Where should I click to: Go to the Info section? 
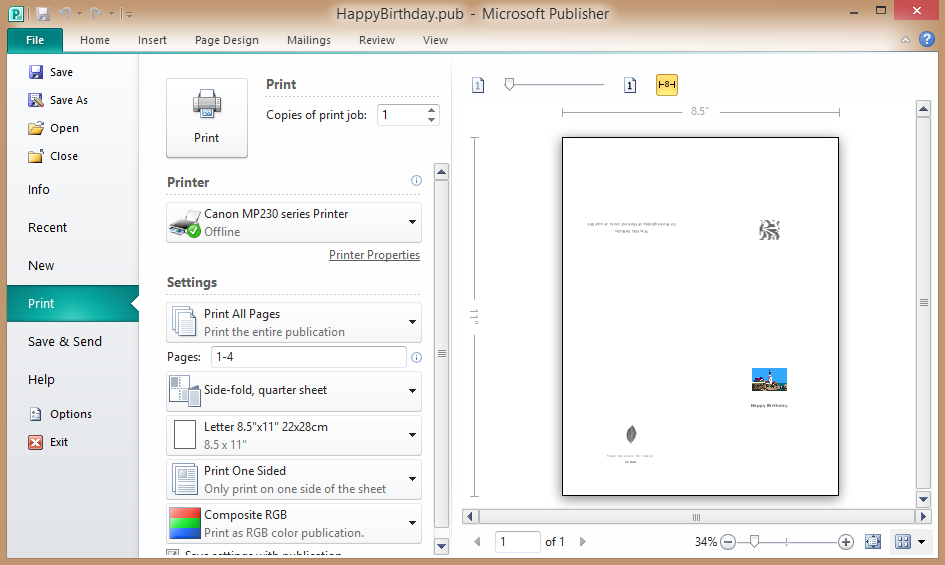(39, 189)
